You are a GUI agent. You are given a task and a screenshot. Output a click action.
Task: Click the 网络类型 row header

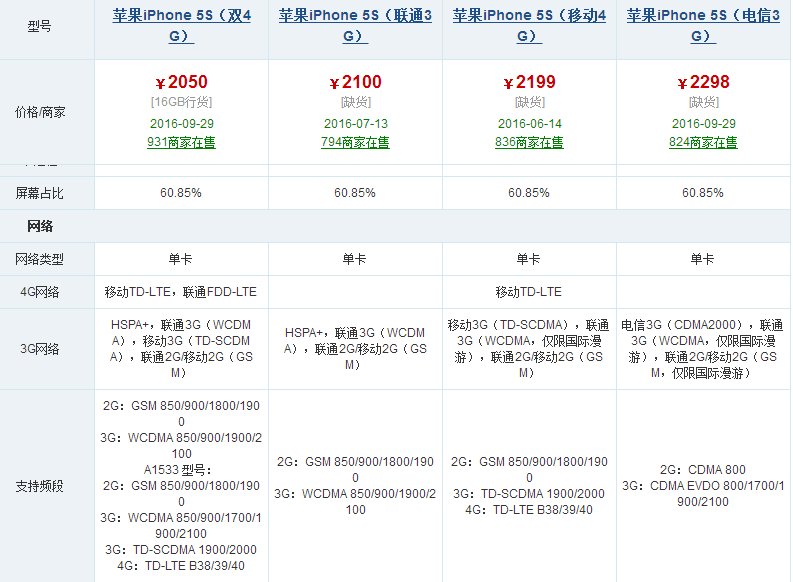(39, 259)
